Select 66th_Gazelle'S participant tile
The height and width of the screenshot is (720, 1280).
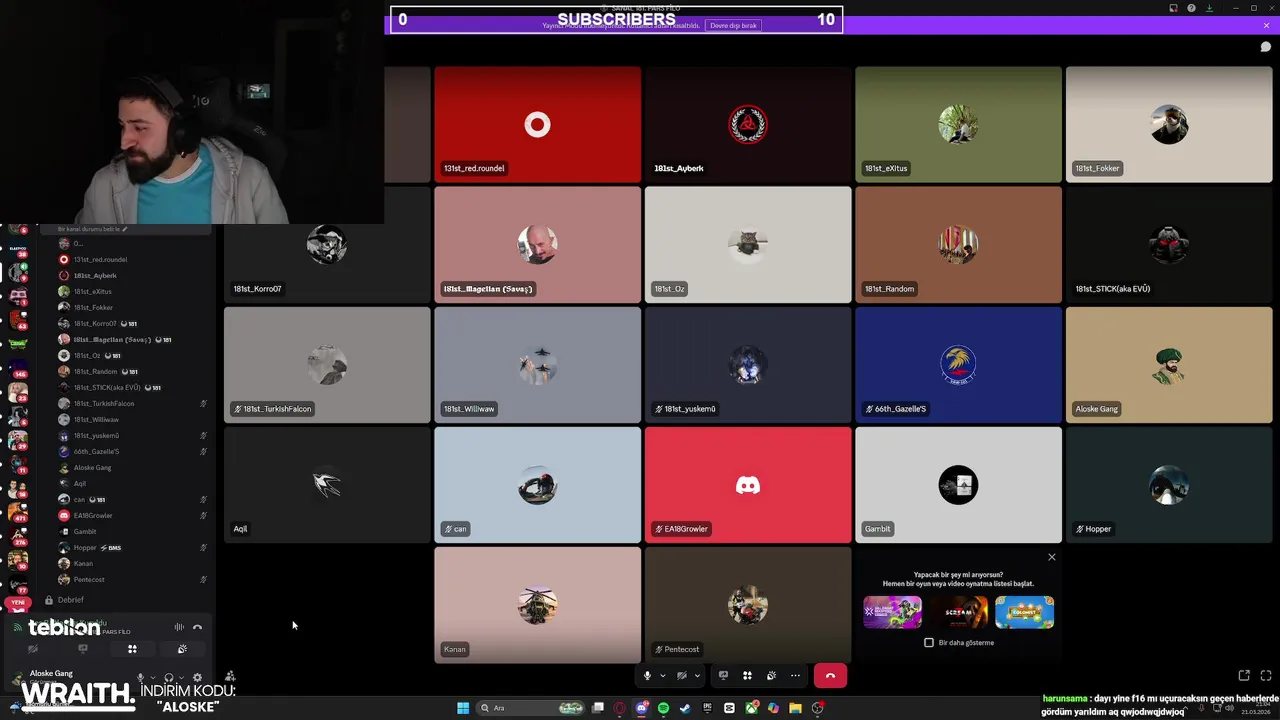(958, 365)
